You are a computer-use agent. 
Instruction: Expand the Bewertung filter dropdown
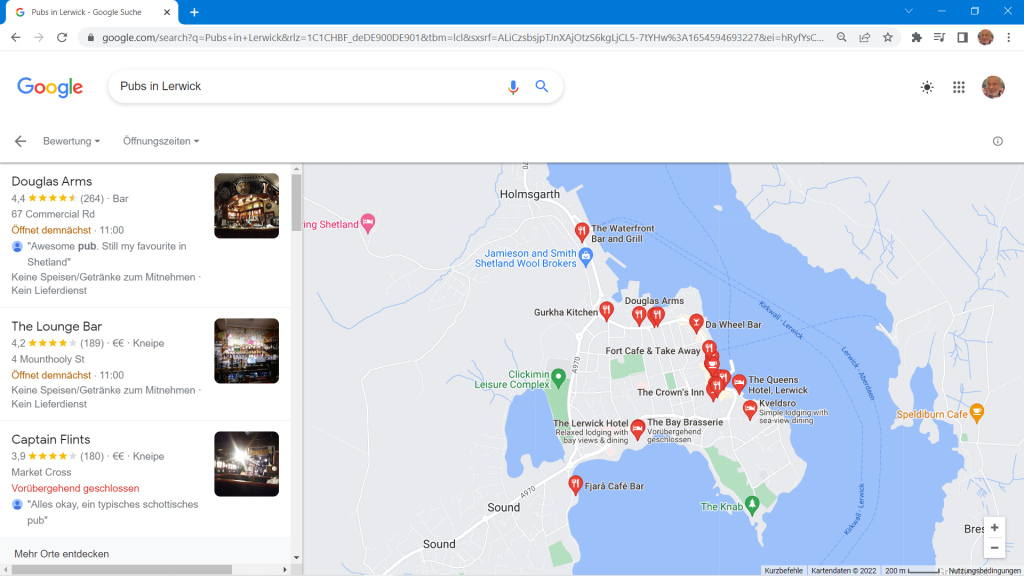tap(71, 141)
